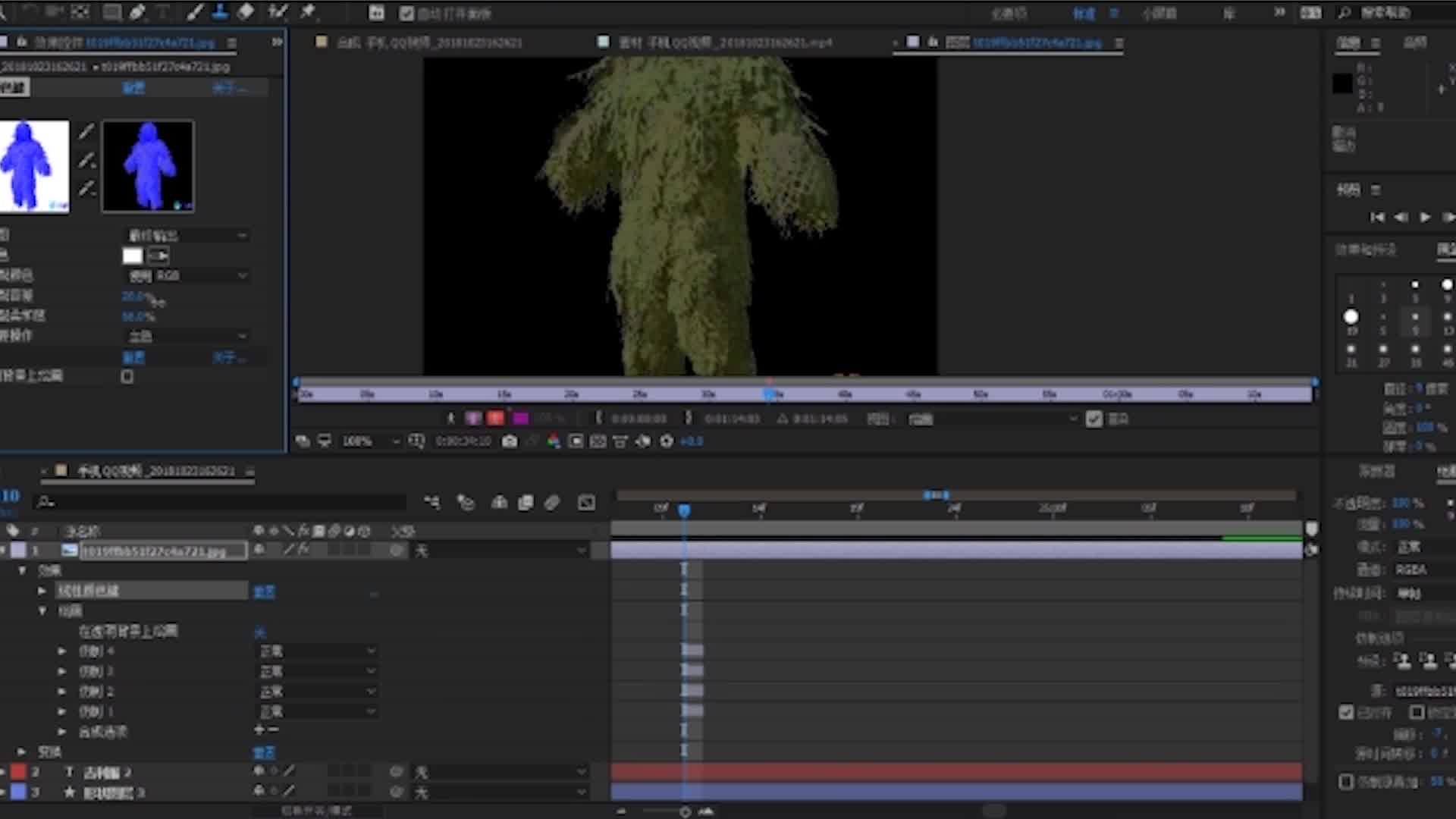
Task: Select the Puppet Pin tool
Action: click(307, 11)
